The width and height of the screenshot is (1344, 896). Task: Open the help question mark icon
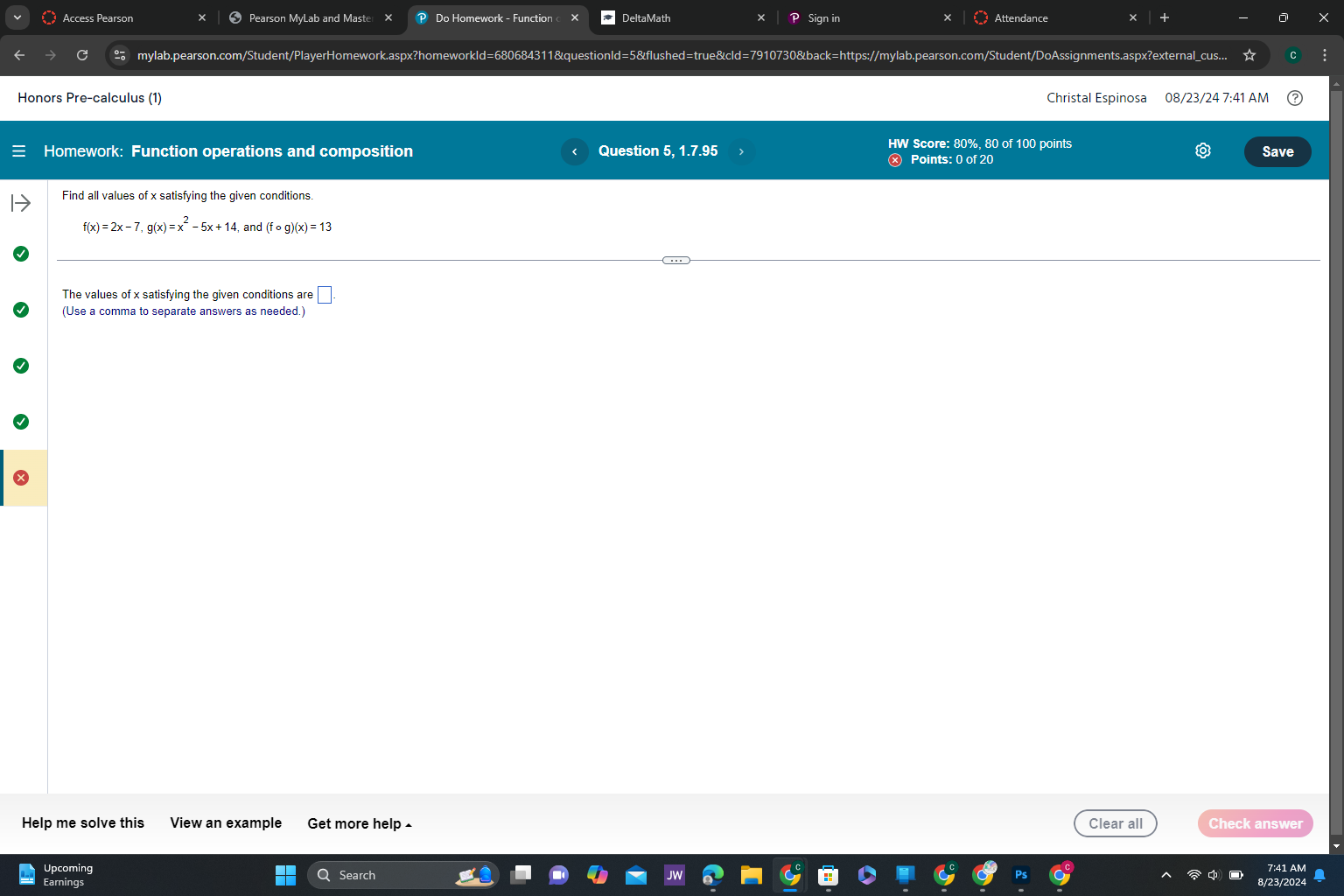(x=1295, y=98)
